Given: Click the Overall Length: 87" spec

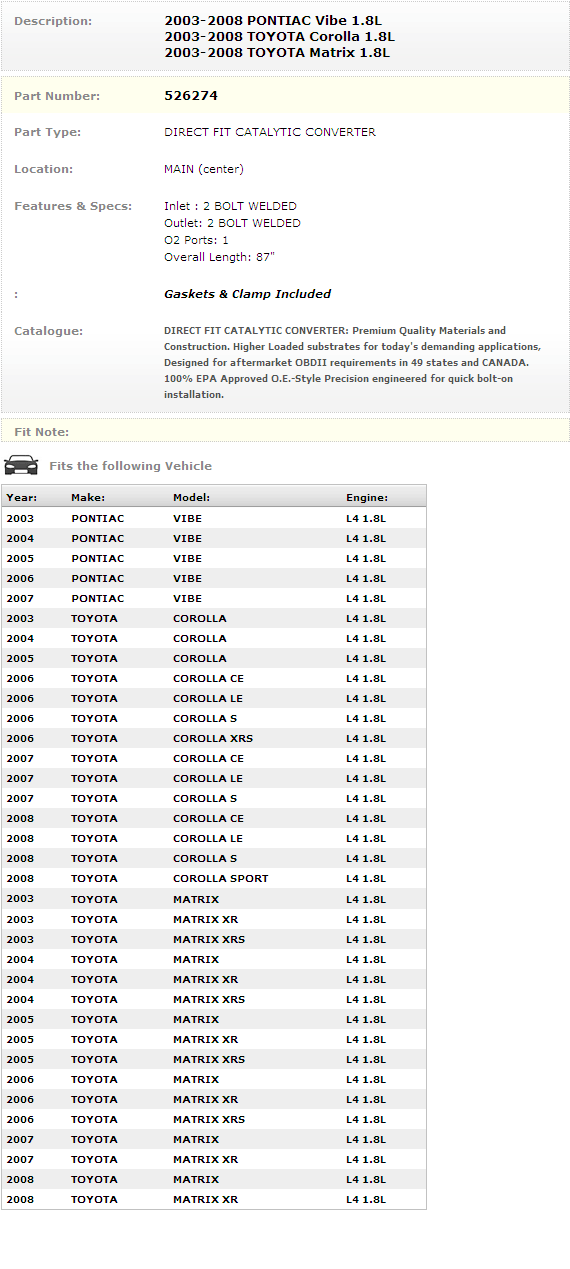Looking at the screenshot, I should click(x=219, y=257).
